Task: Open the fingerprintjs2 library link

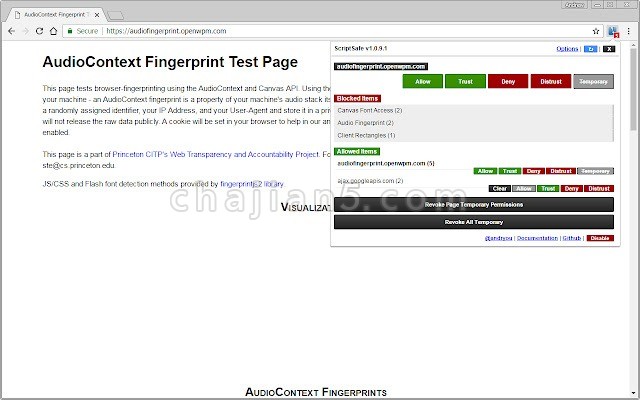Action: coord(252,184)
